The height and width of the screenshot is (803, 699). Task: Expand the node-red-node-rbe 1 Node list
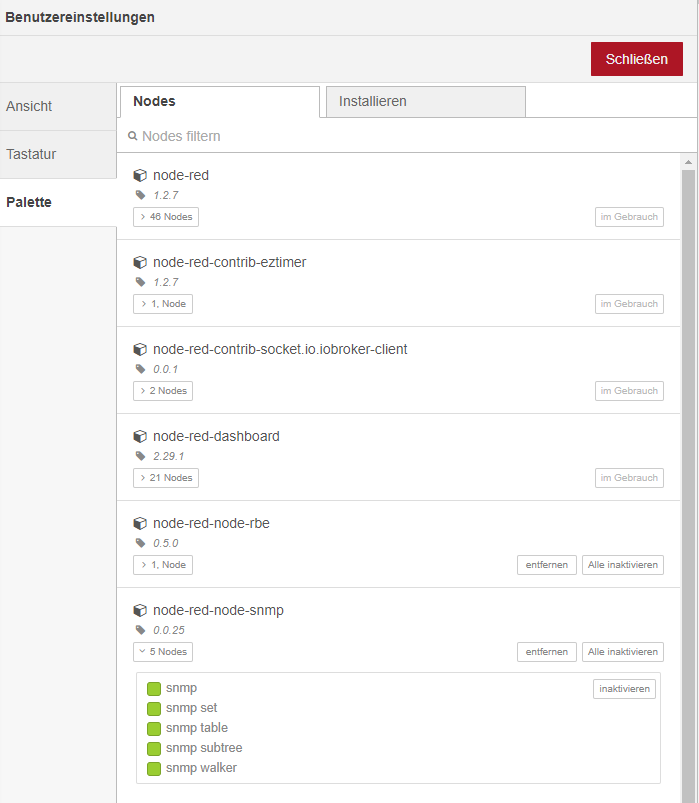point(163,565)
